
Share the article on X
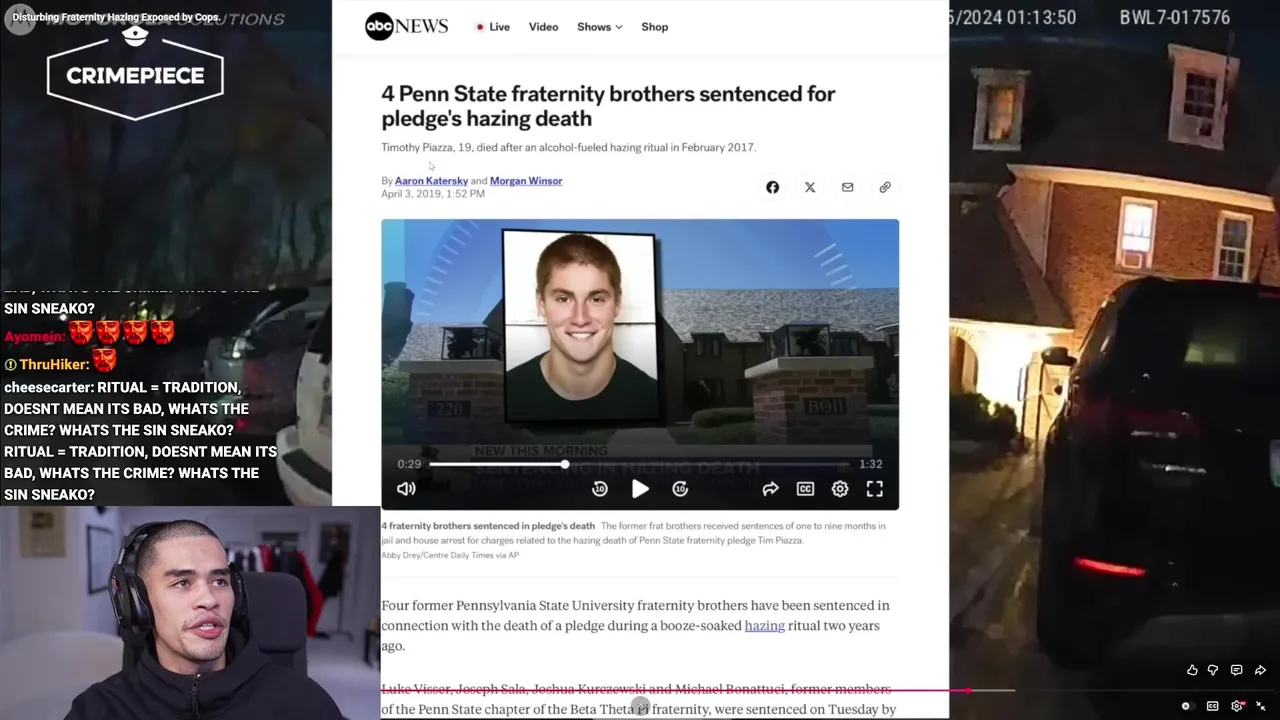[x=810, y=187]
